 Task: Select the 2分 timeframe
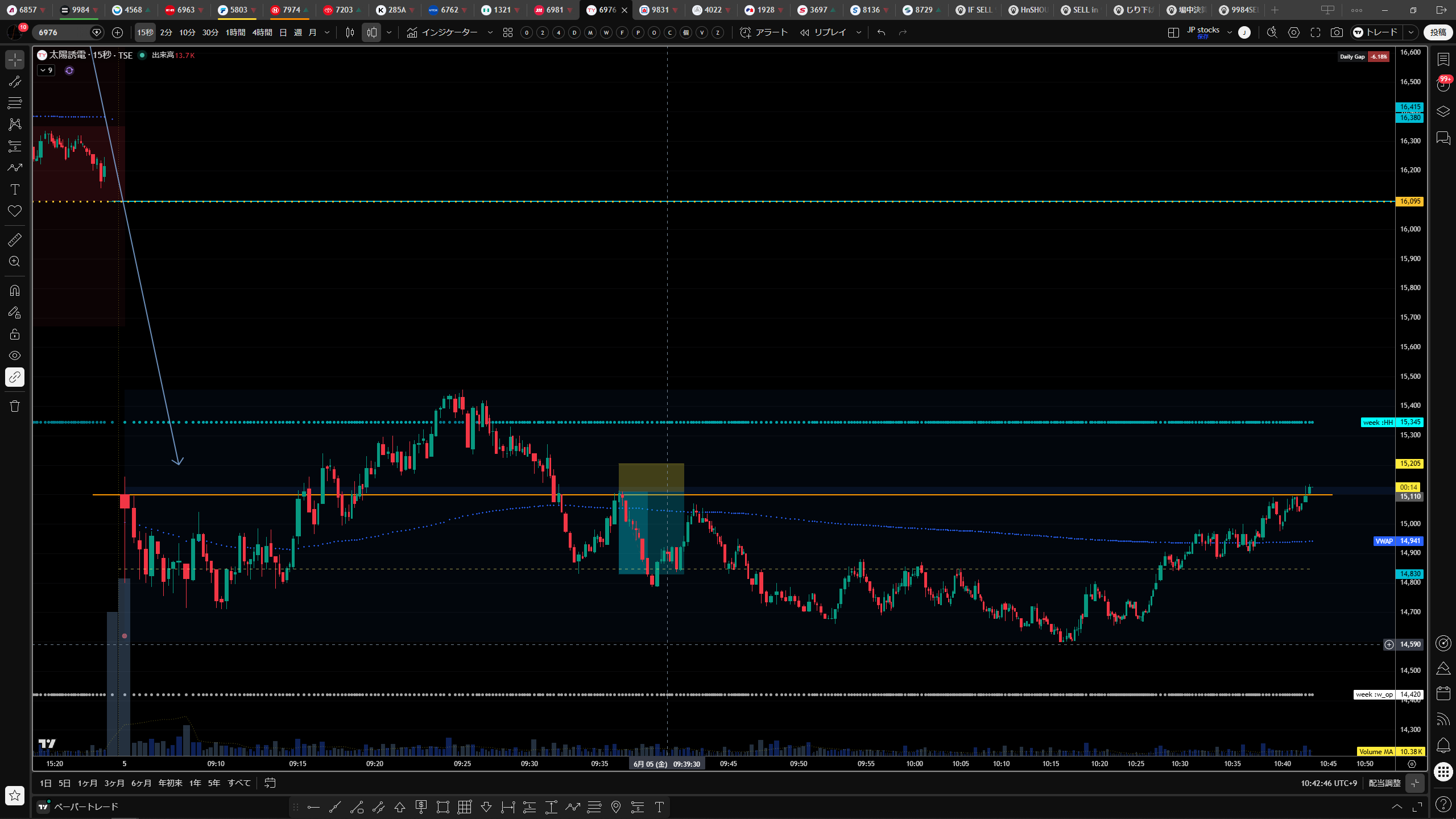click(166, 32)
